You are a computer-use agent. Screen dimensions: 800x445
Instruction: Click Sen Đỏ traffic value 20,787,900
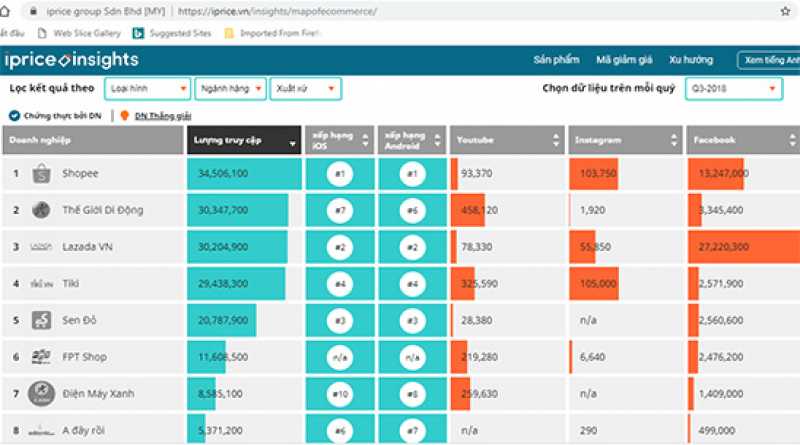pyautogui.click(x=223, y=320)
